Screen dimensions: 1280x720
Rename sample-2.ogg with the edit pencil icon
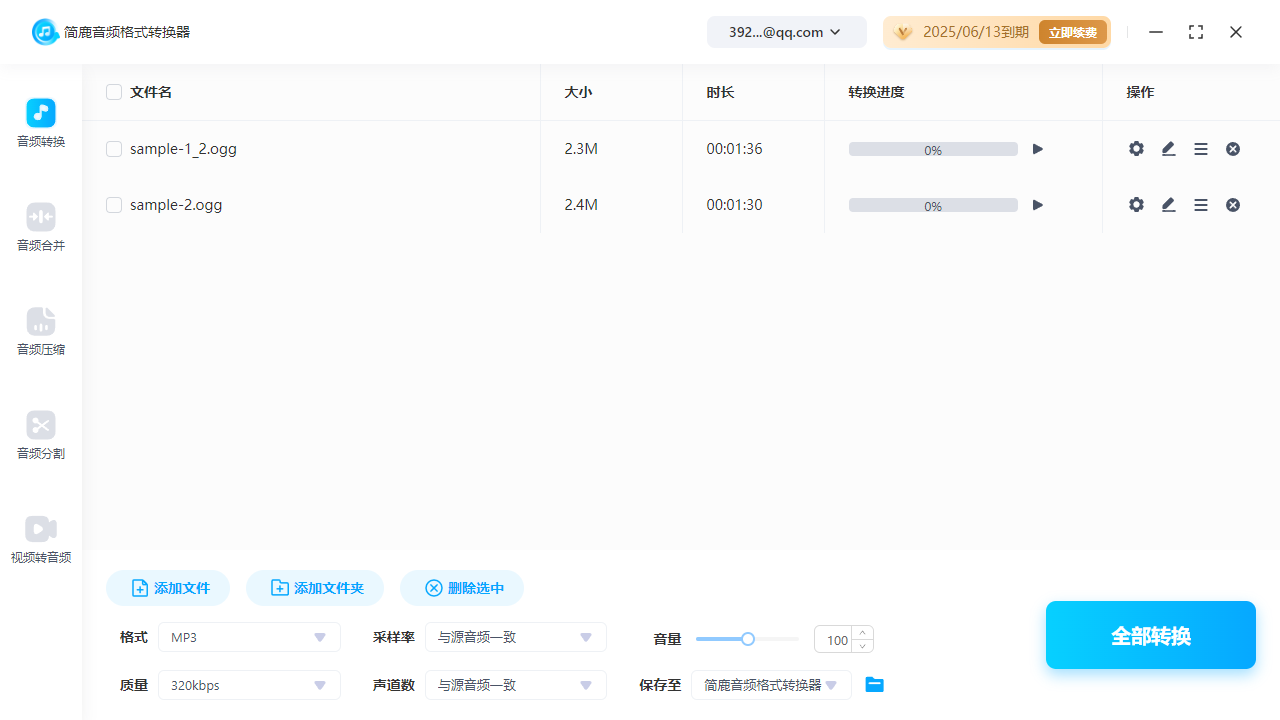coord(1168,204)
